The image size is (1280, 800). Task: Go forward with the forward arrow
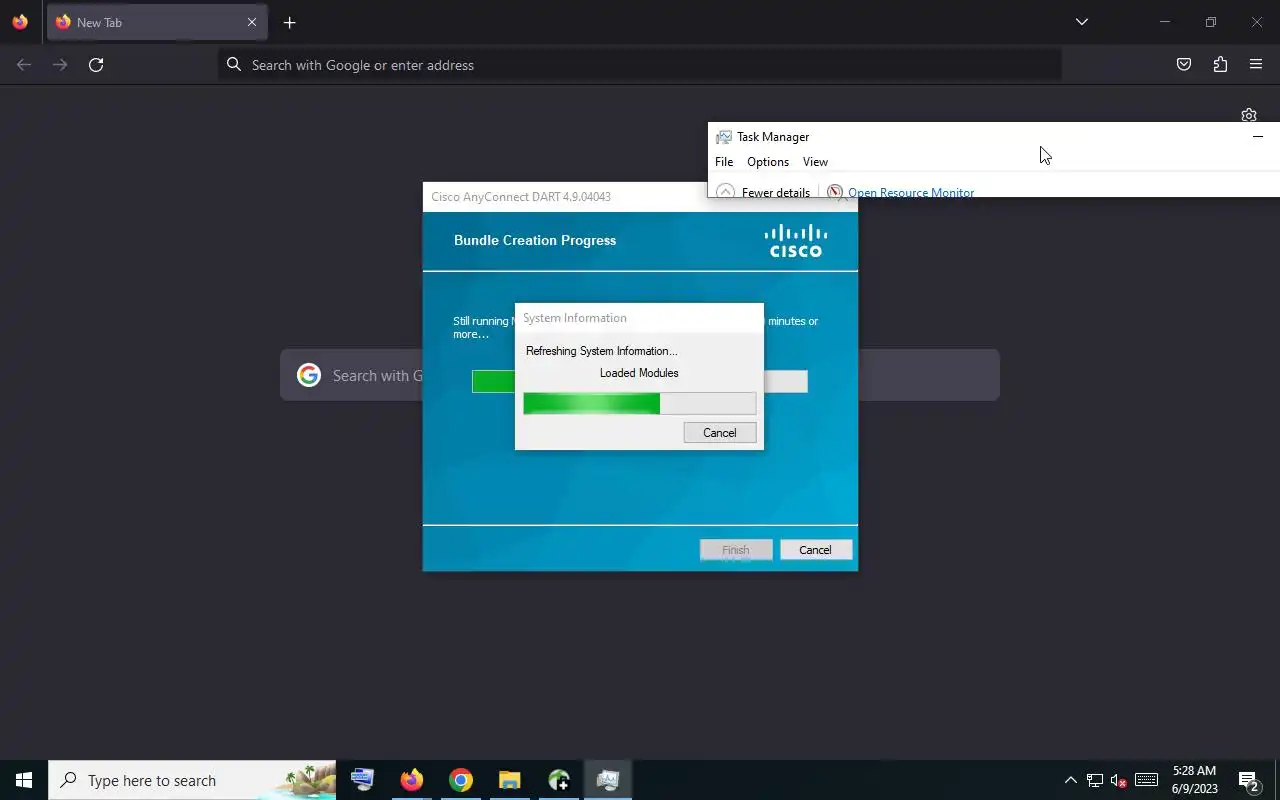point(60,65)
